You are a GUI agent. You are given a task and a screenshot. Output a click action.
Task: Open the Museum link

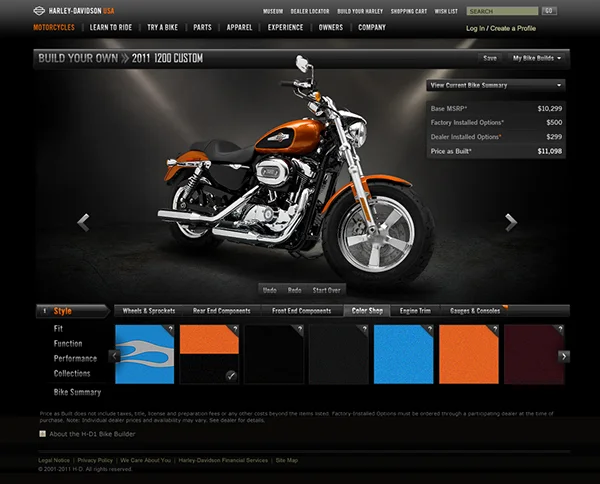click(273, 11)
